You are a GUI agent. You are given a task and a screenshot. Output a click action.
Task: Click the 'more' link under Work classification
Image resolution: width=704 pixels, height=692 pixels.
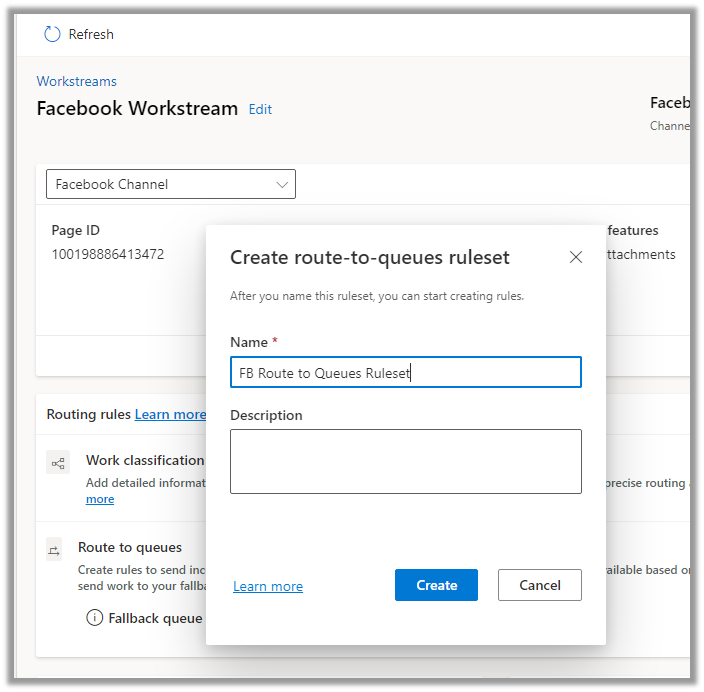(x=100, y=499)
